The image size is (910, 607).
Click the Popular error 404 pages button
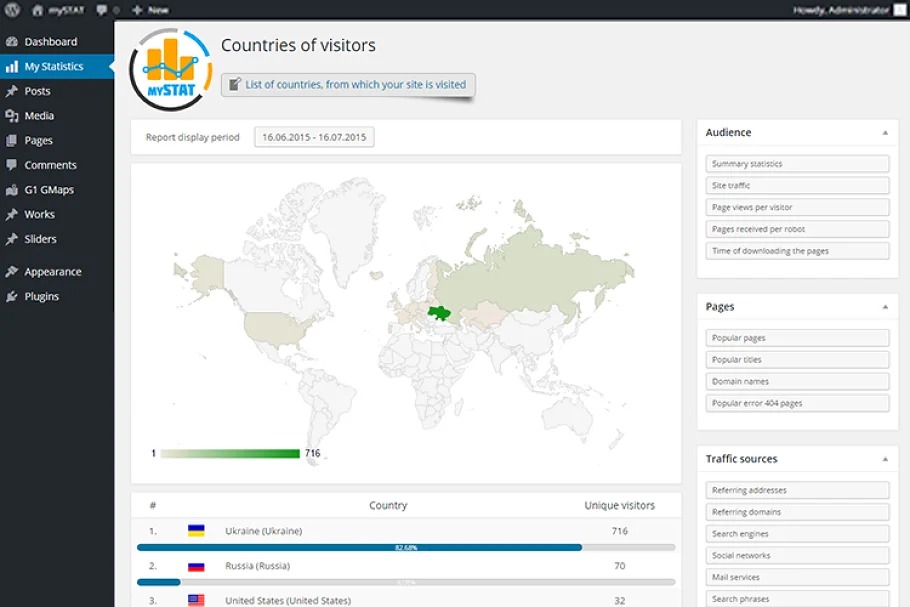coord(797,403)
